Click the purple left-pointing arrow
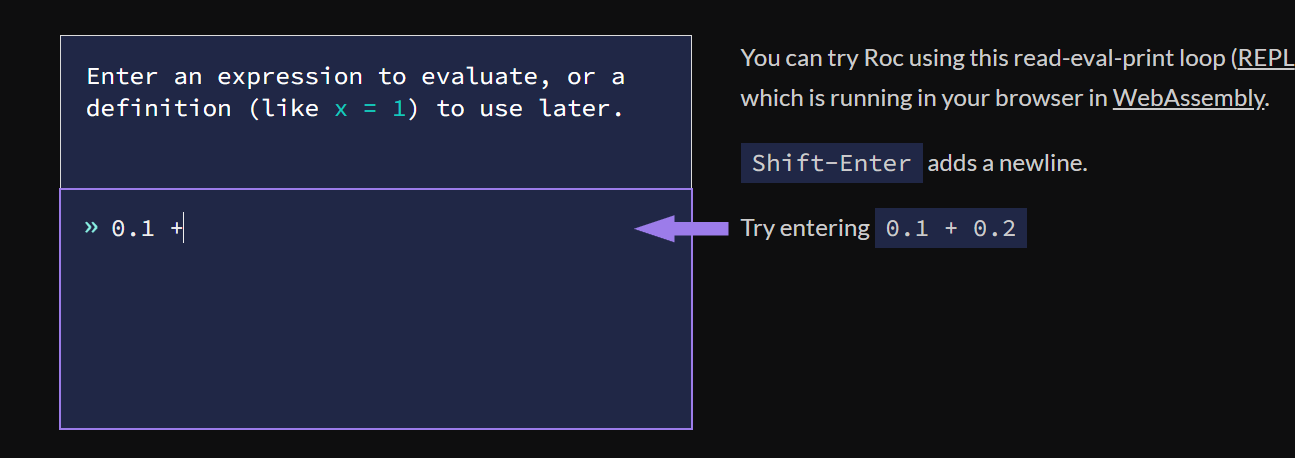This screenshot has height=458, width=1295. click(x=682, y=229)
